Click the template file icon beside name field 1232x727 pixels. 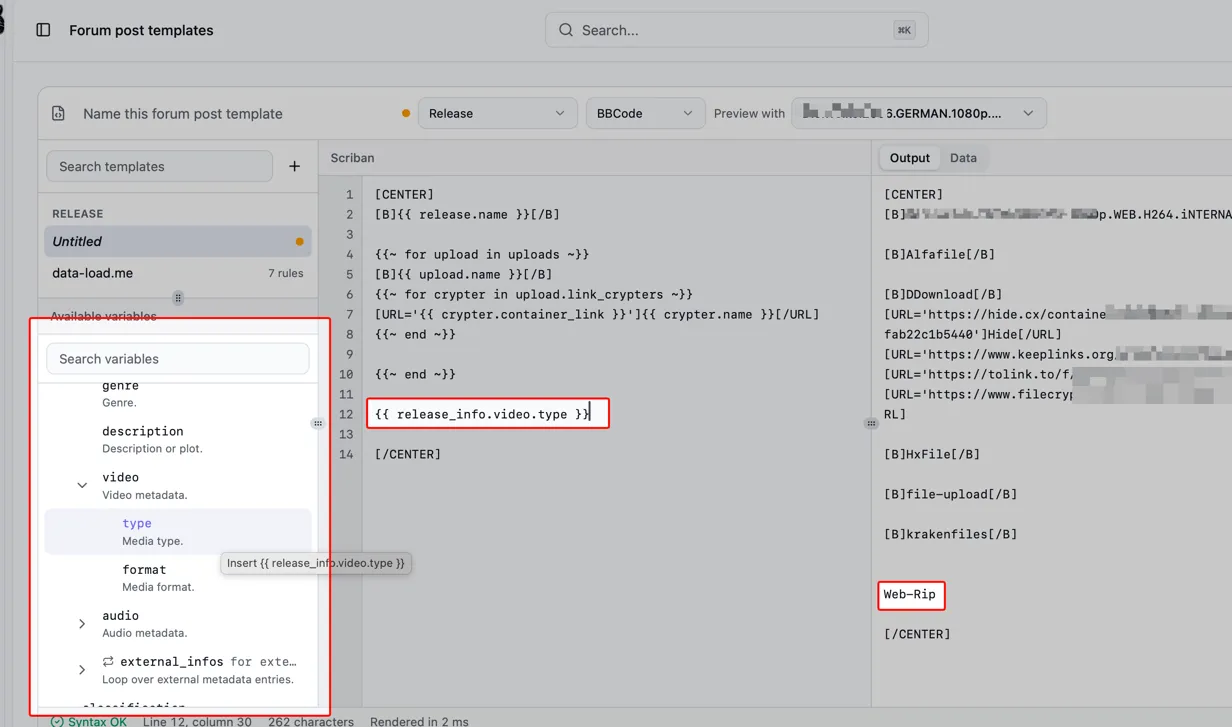click(59, 114)
